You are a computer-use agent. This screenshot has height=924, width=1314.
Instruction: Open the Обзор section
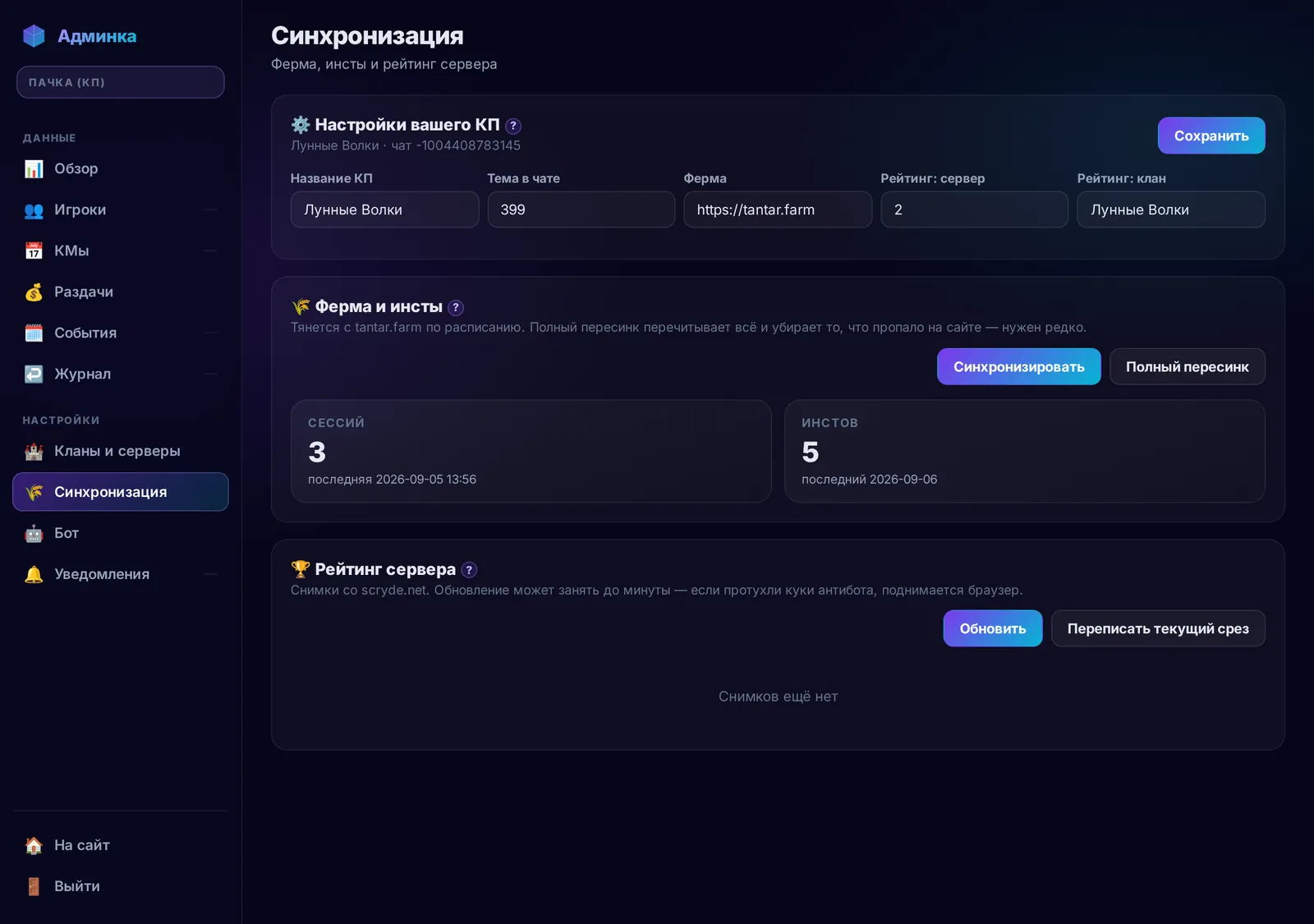click(x=121, y=168)
